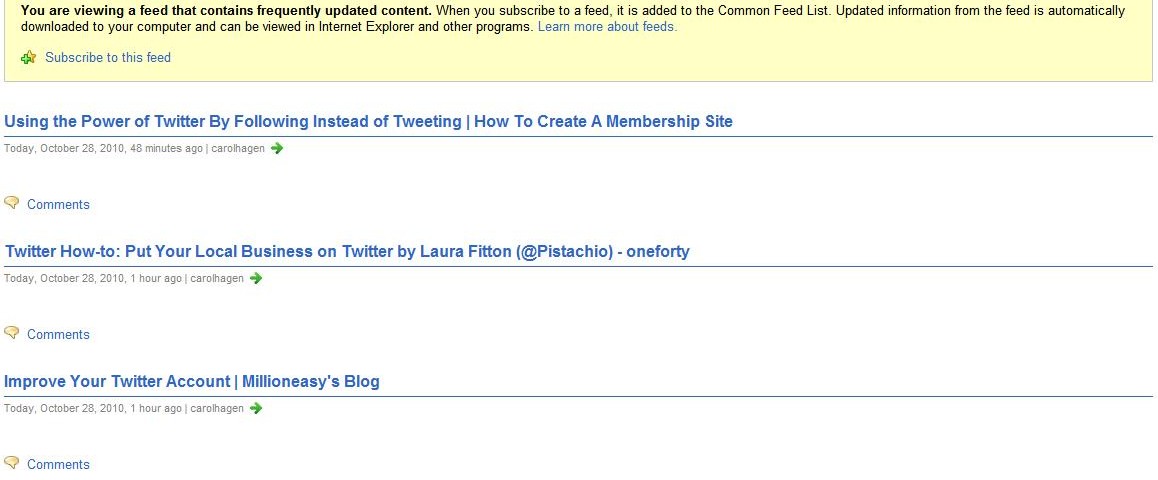View Comments for the Membership Site post
This screenshot has height=480, width=1158.
pos(58,205)
